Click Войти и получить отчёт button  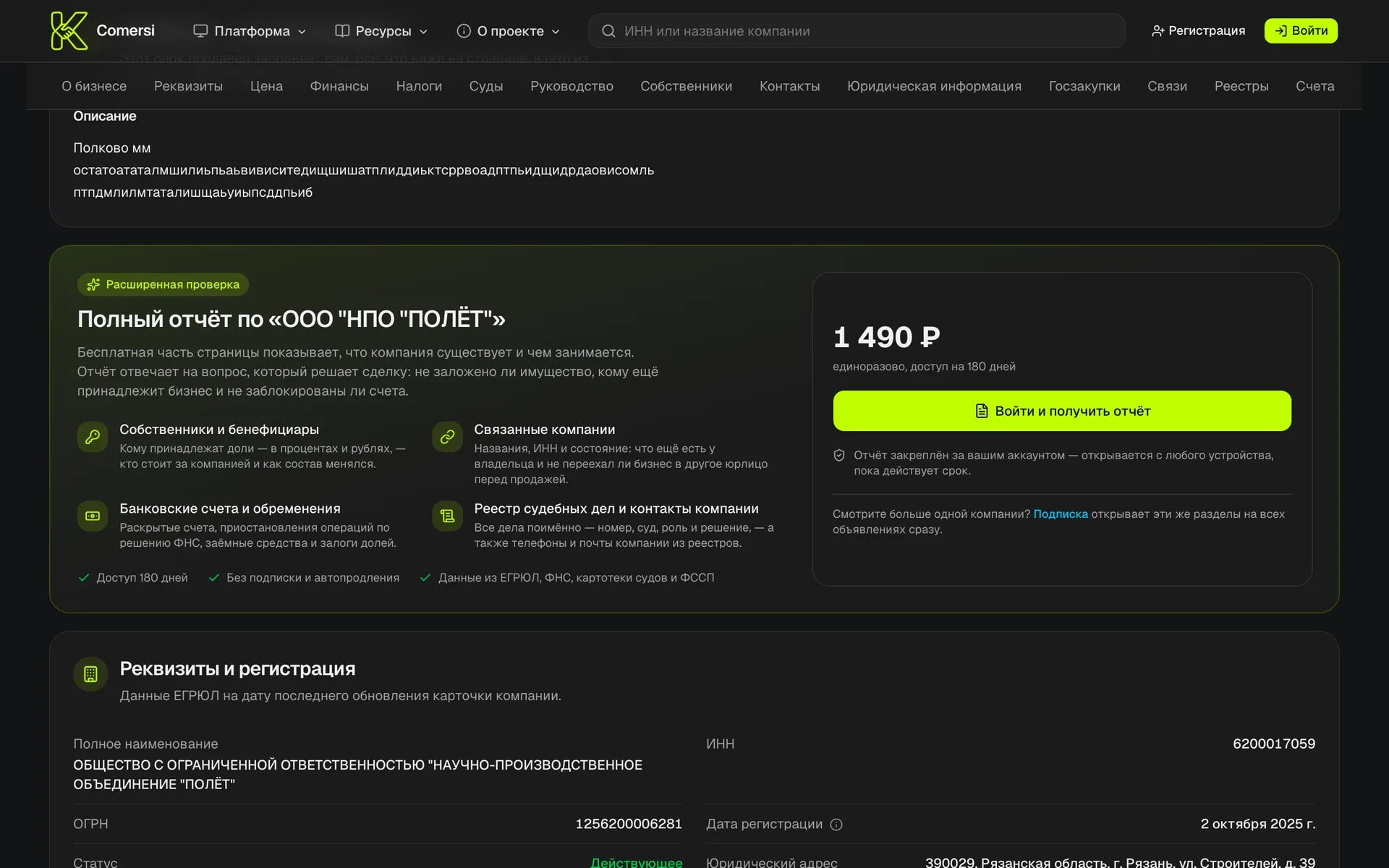pyautogui.click(x=1062, y=411)
